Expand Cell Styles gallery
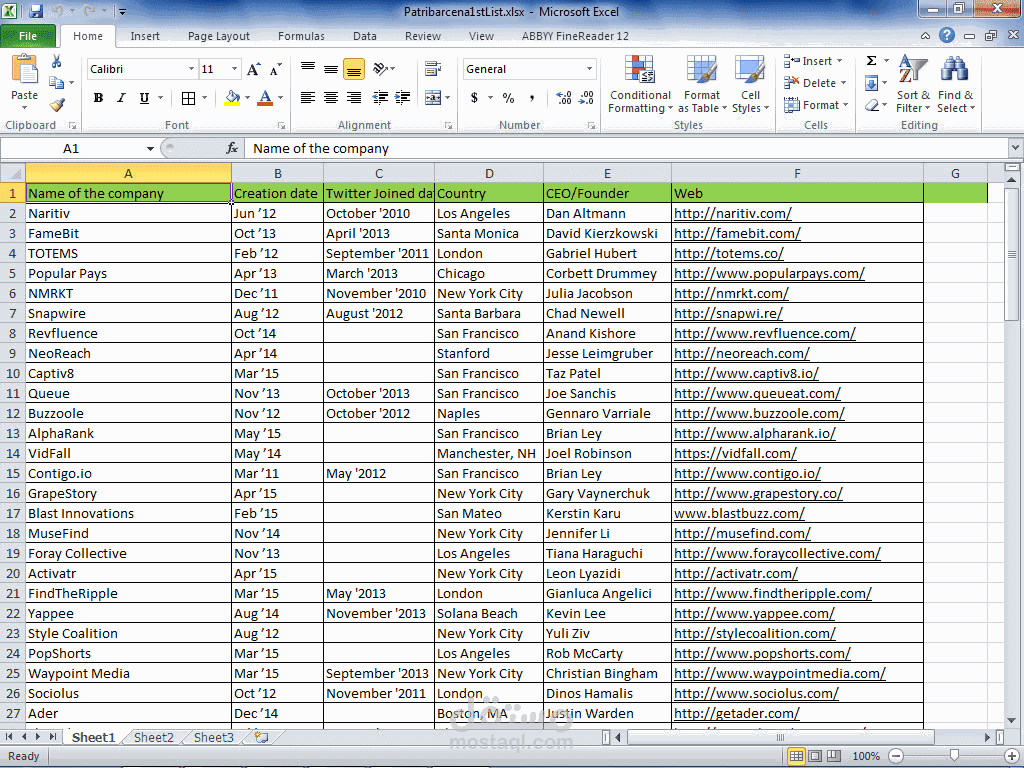This screenshot has width=1024, height=768. click(x=750, y=84)
